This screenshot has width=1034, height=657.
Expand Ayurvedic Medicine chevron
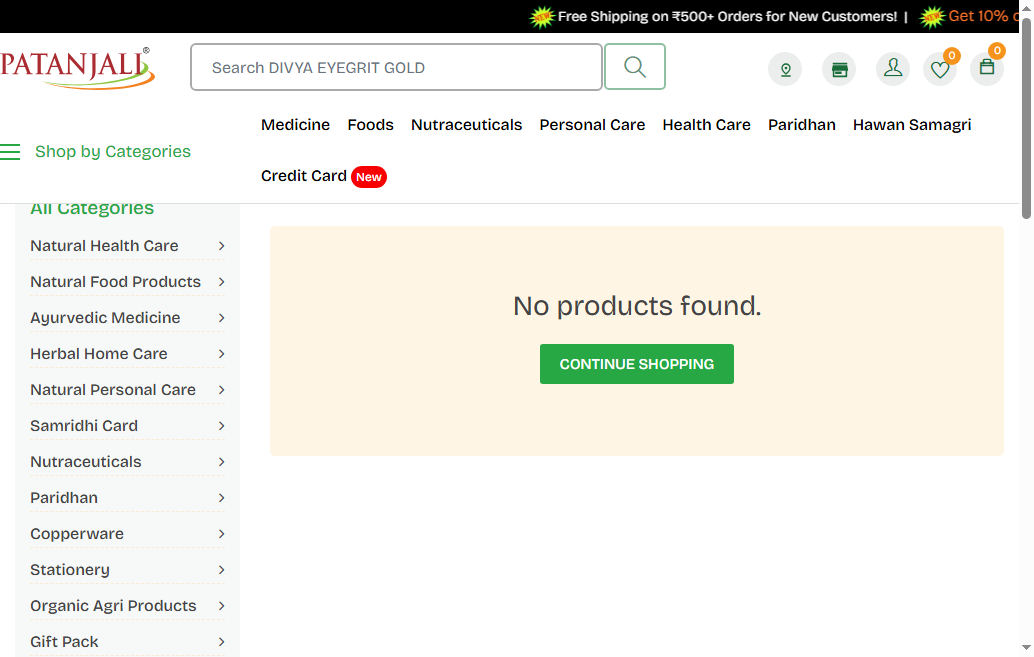[222, 318]
